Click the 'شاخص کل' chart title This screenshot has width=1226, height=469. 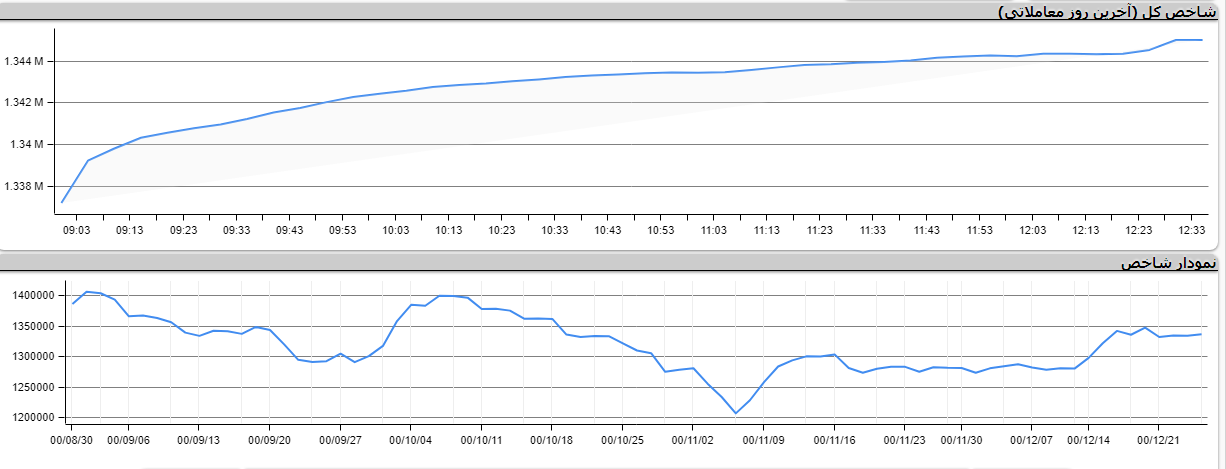click(1106, 12)
